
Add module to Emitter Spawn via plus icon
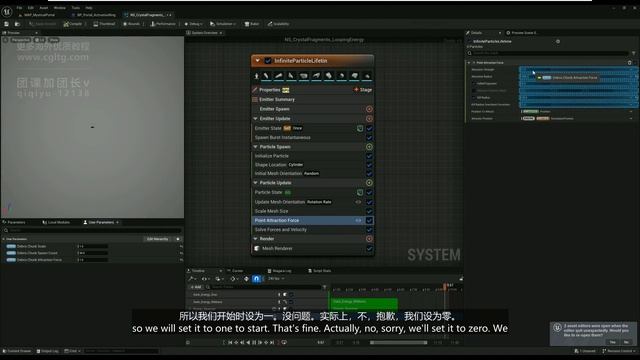[369, 109]
